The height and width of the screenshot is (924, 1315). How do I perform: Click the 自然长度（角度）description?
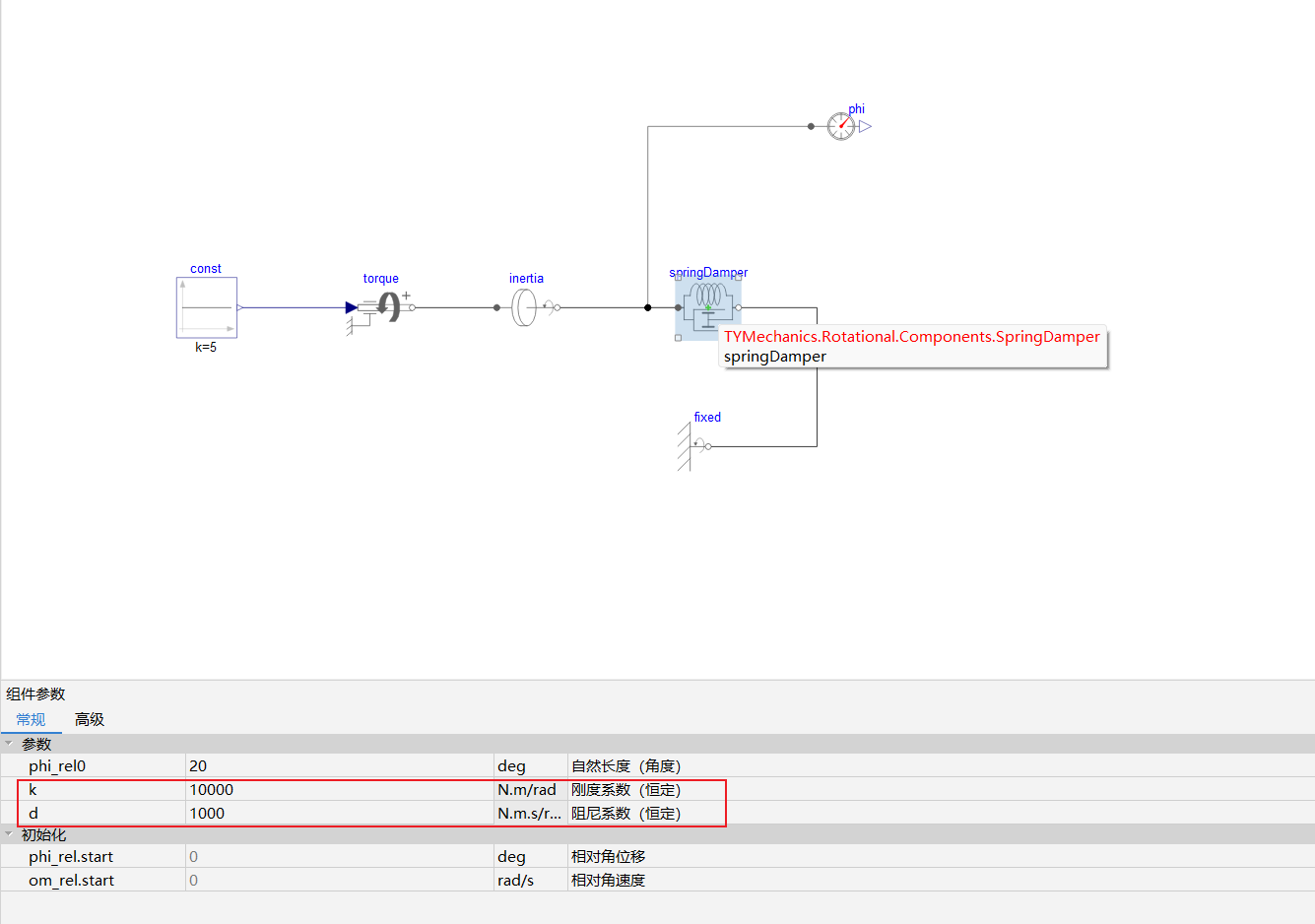tap(625, 765)
